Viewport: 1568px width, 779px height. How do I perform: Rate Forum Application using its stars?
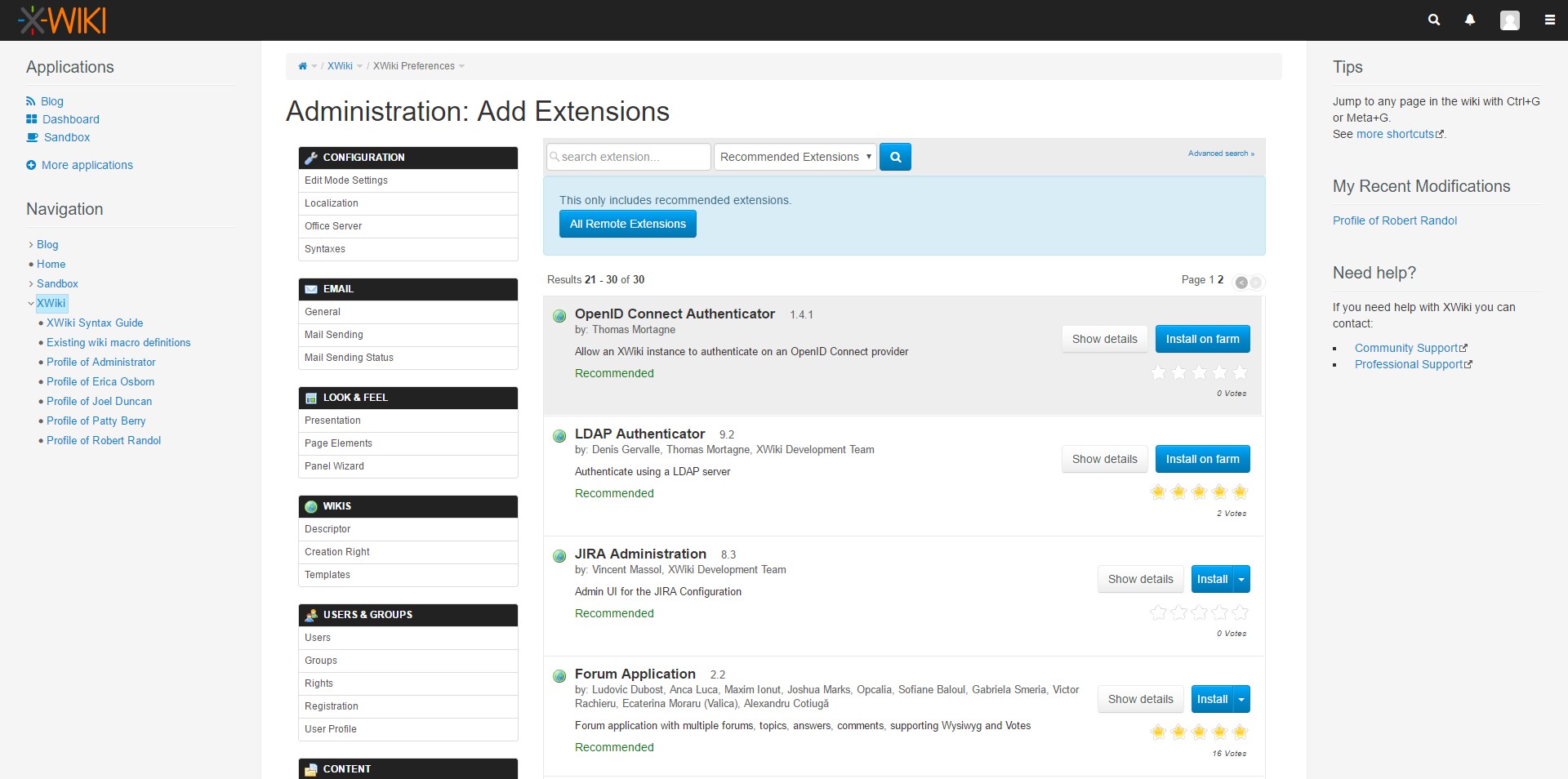1199,732
